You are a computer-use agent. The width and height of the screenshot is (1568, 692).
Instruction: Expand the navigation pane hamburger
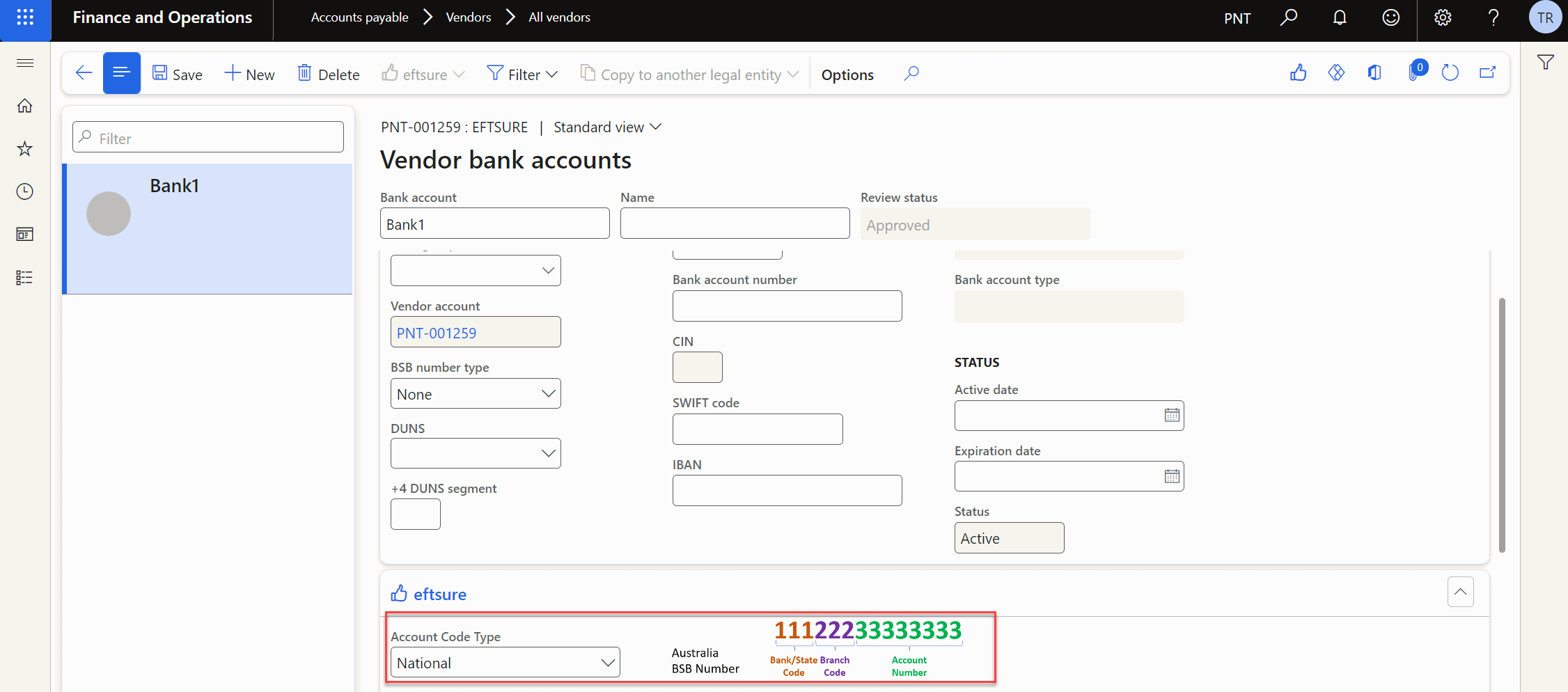(x=25, y=63)
